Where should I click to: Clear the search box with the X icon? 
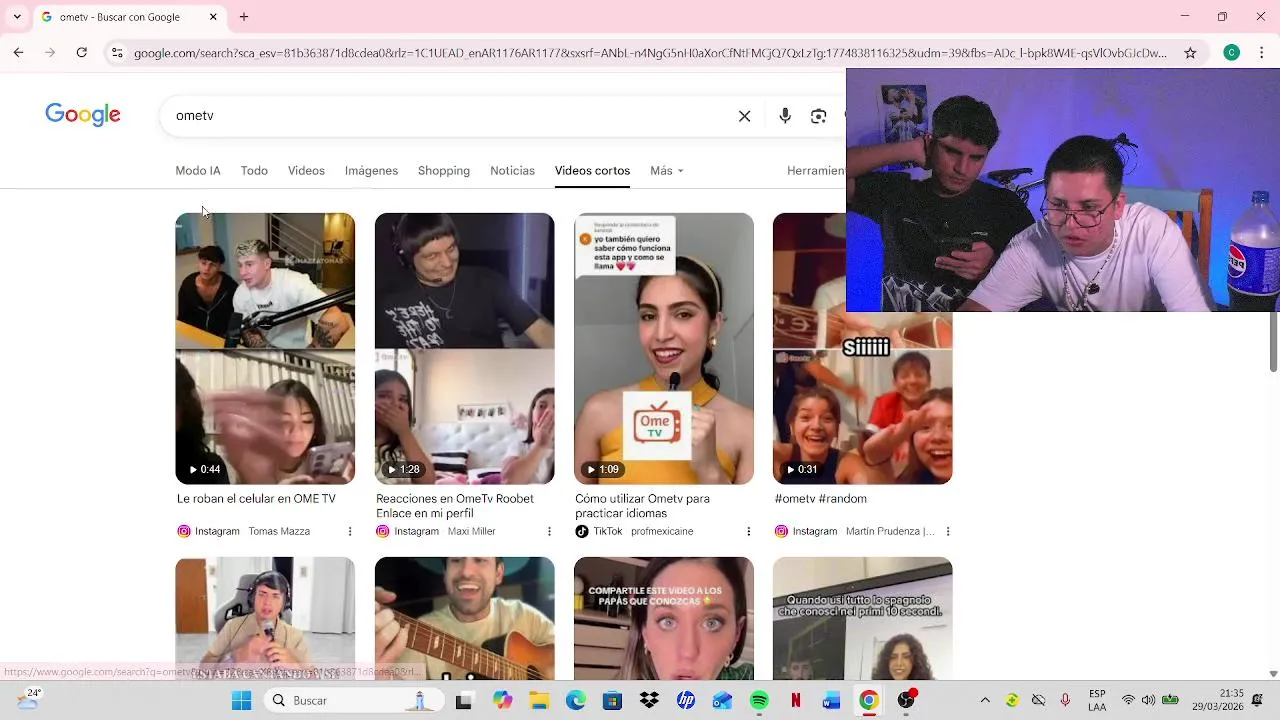coord(744,116)
